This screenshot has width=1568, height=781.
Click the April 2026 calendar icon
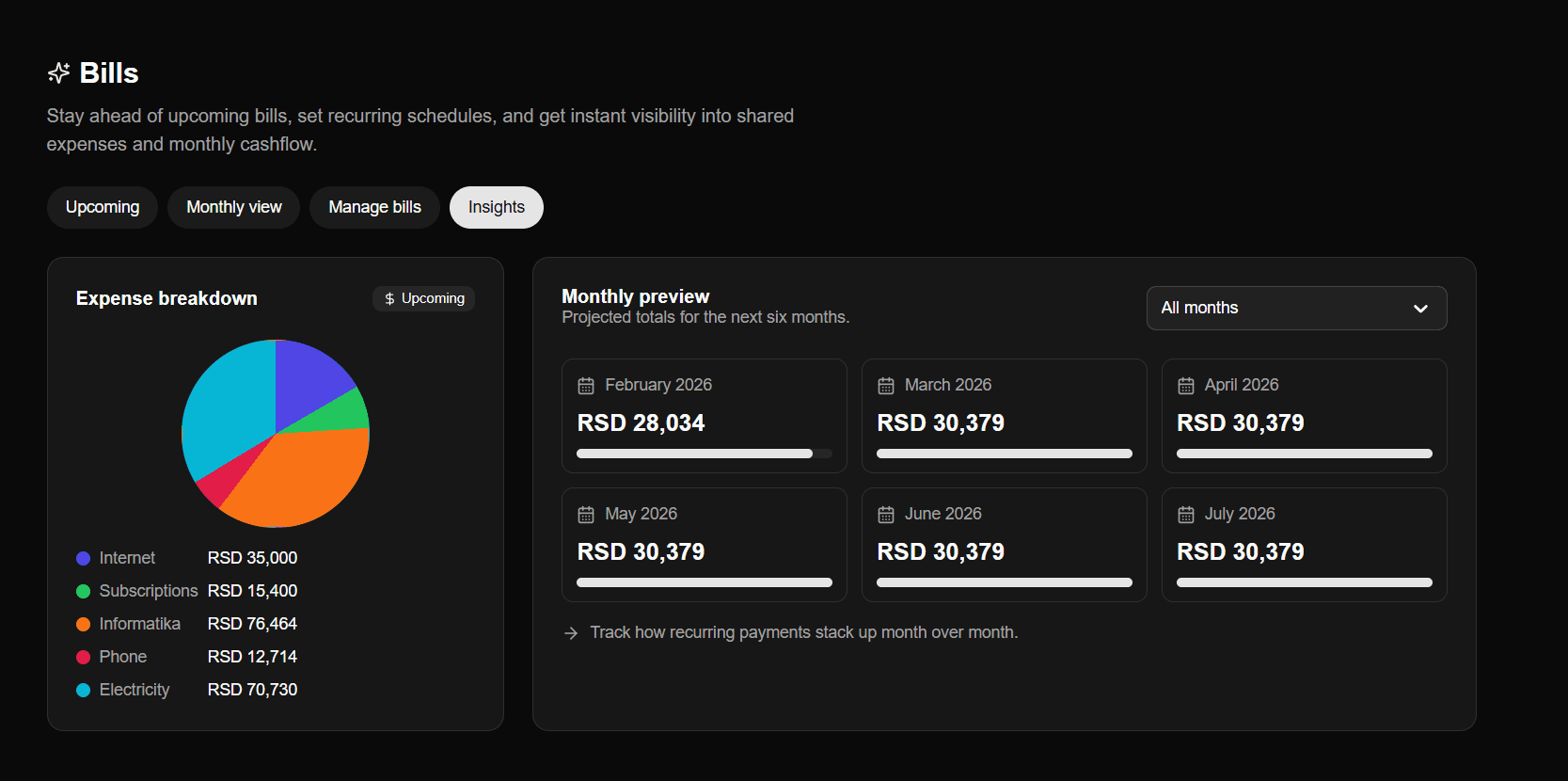coord(1186,386)
